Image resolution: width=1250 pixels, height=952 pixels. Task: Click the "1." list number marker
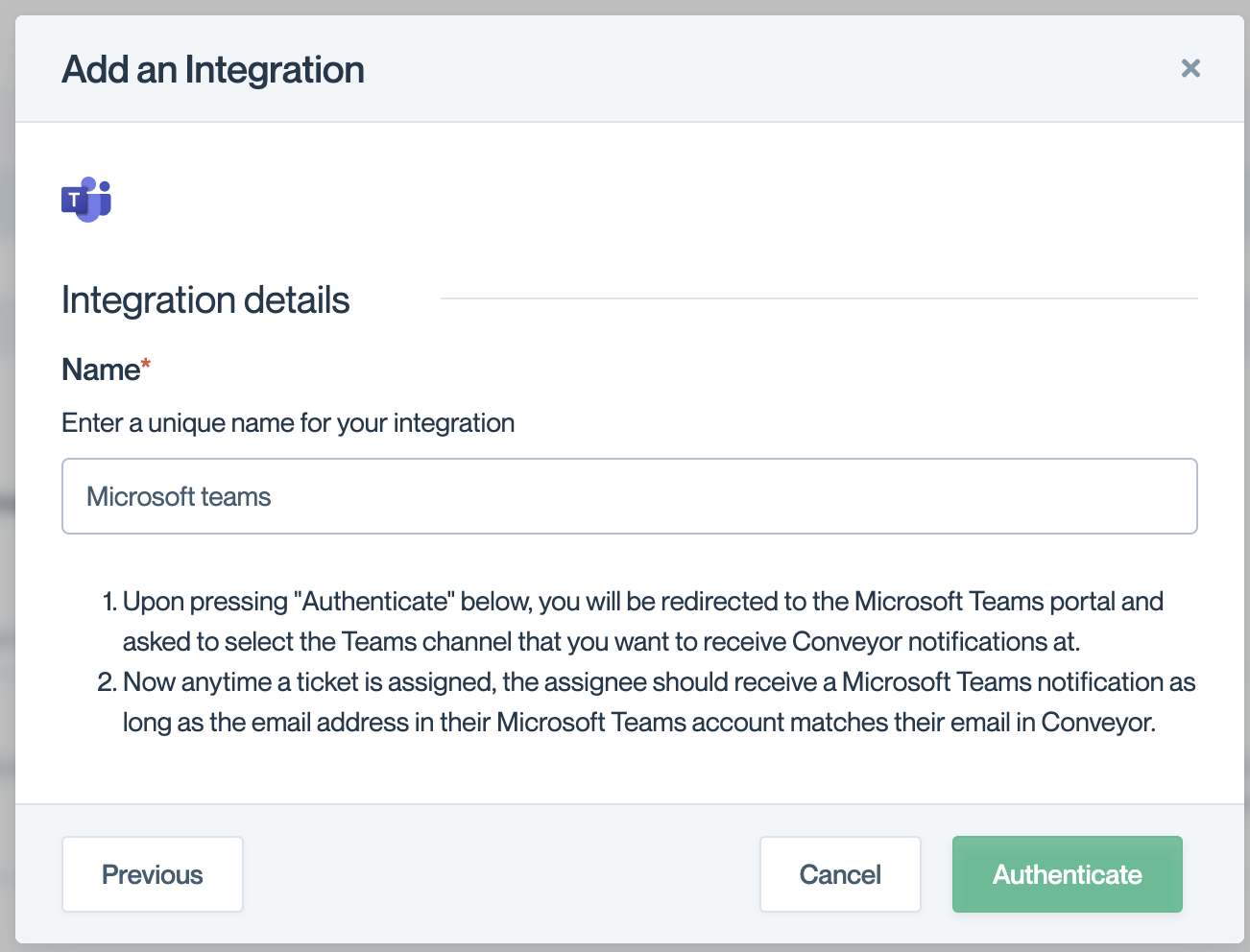(108, 602)
